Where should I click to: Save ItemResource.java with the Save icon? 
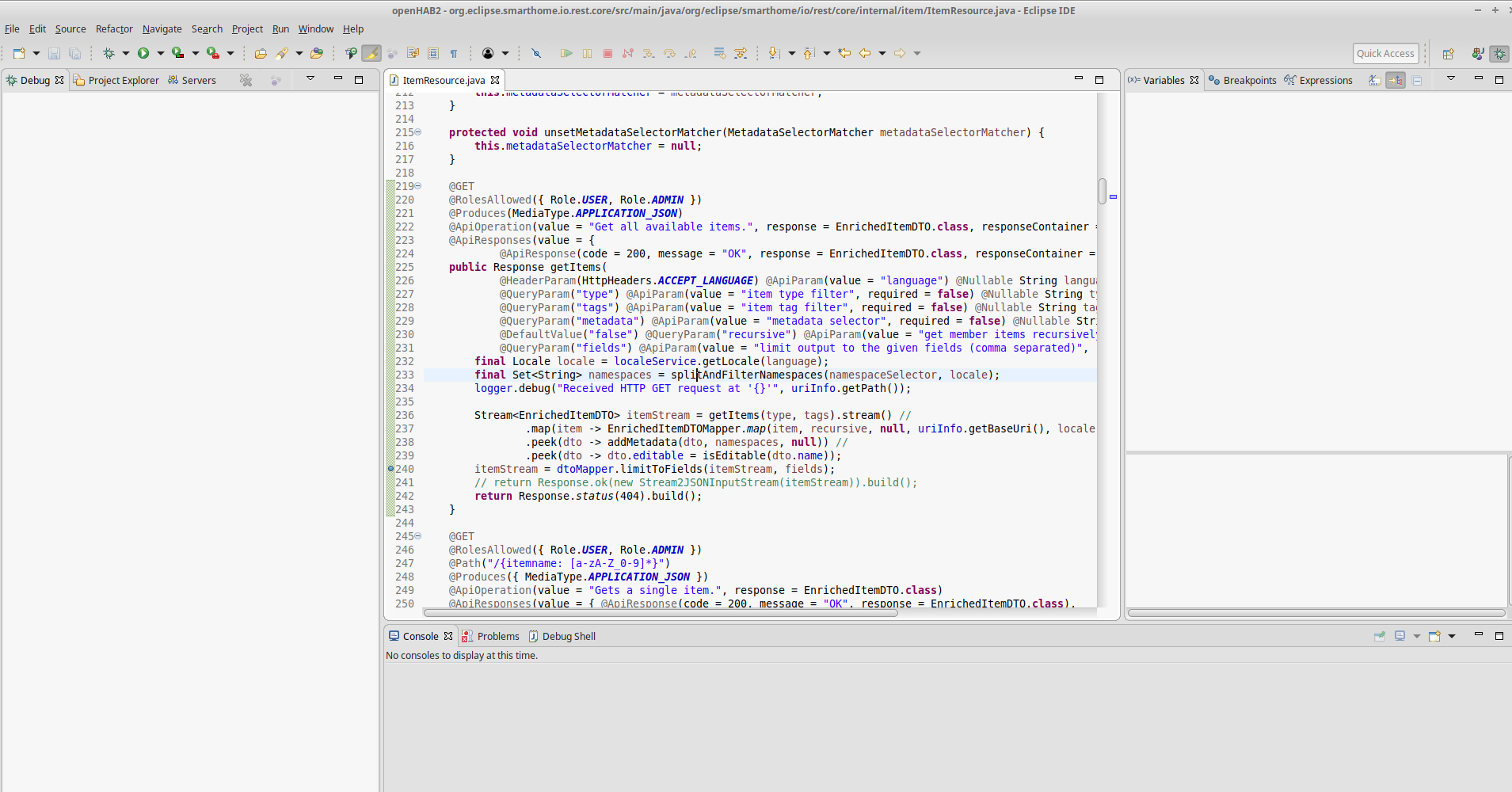point(54,53)
